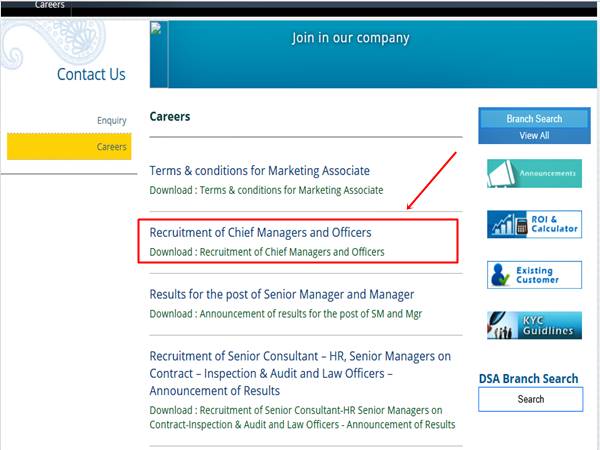The width and height of the screenshot is (600, 450).
Task: Open Terms & conditions for Marketing Associate heading
Action: click(x=259, y=171)
